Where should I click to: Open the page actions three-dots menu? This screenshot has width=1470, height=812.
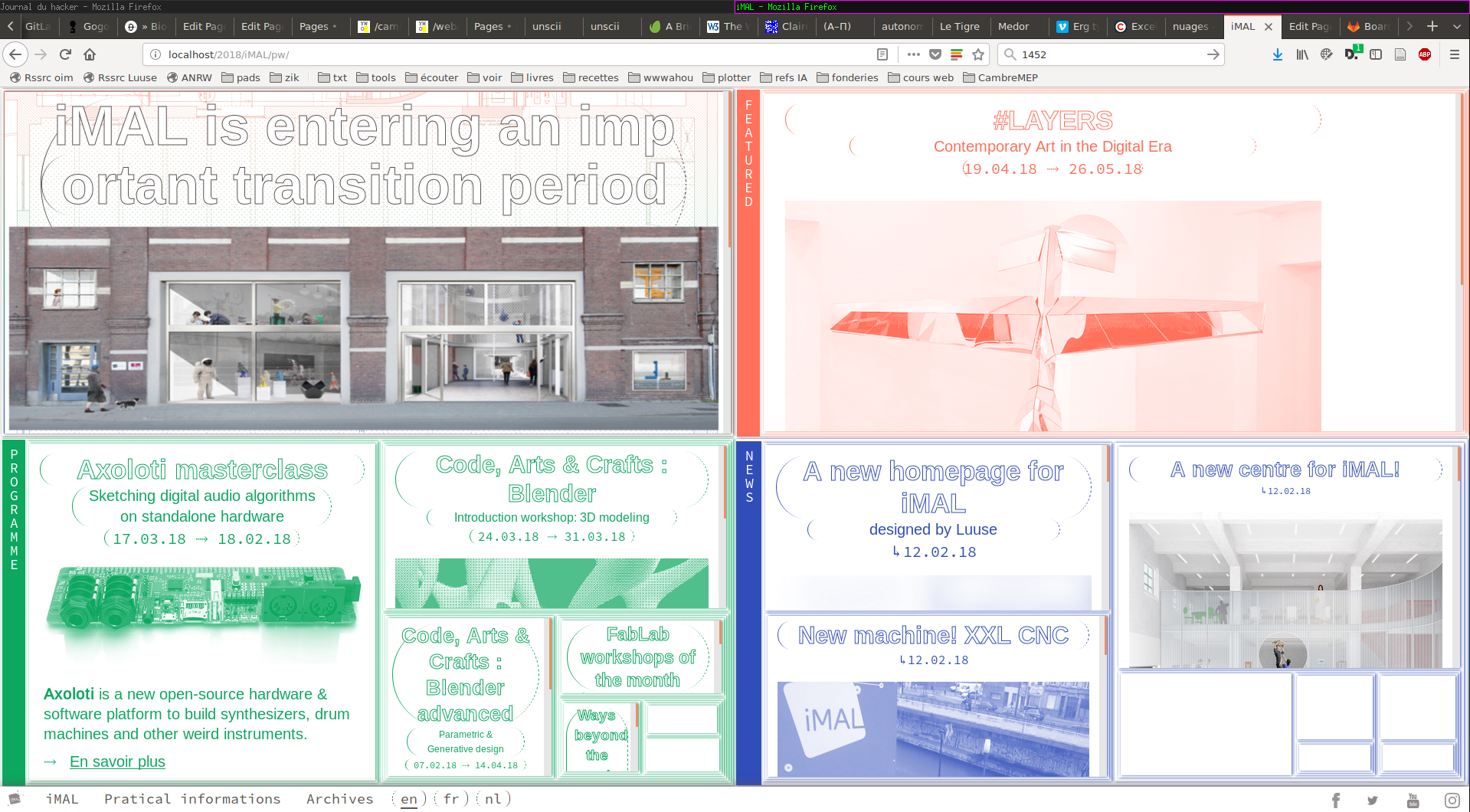913,54
